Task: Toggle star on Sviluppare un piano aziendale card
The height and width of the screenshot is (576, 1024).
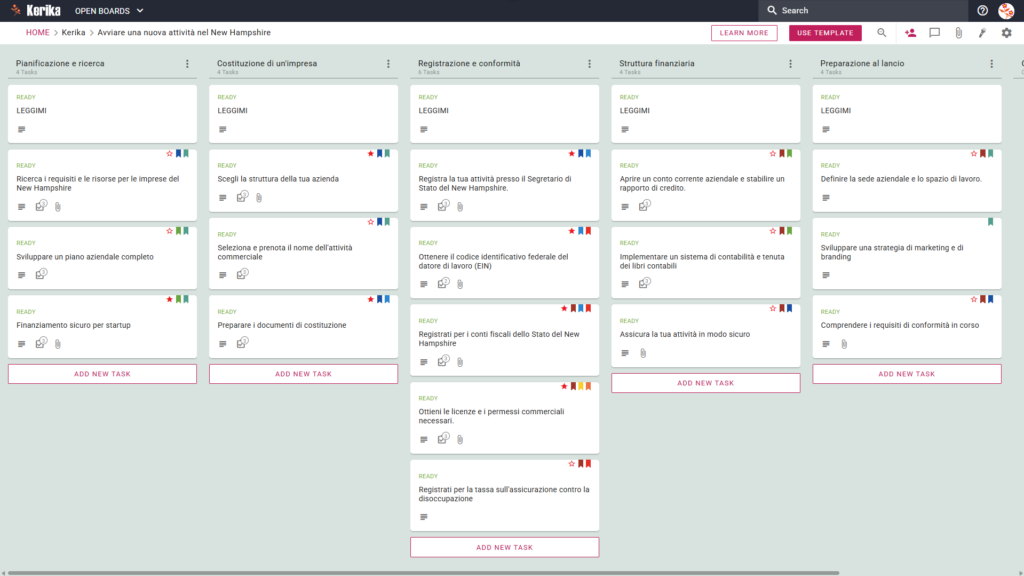Action: pyautogui.click(x=169, y=231)
